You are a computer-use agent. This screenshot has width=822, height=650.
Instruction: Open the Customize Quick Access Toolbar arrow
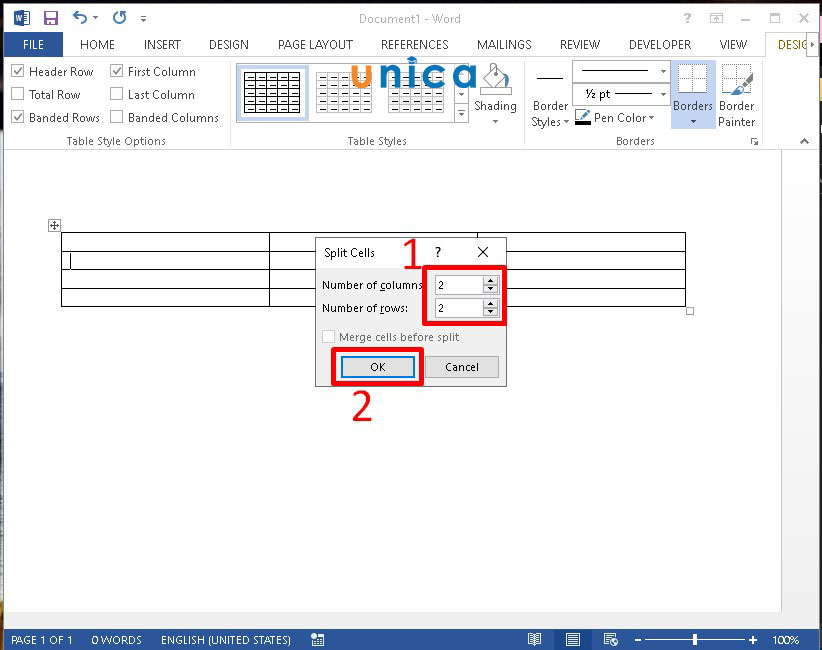coord(143,19)
